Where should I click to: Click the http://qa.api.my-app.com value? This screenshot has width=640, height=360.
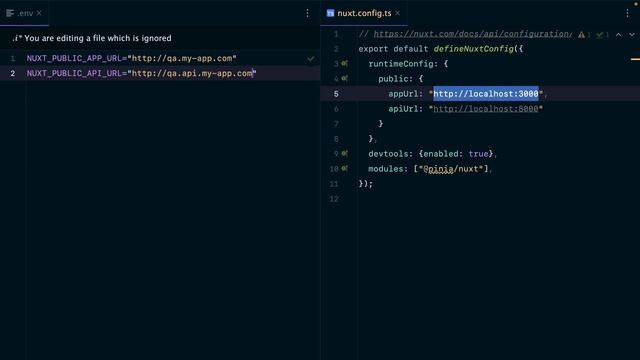click(192, 73)
